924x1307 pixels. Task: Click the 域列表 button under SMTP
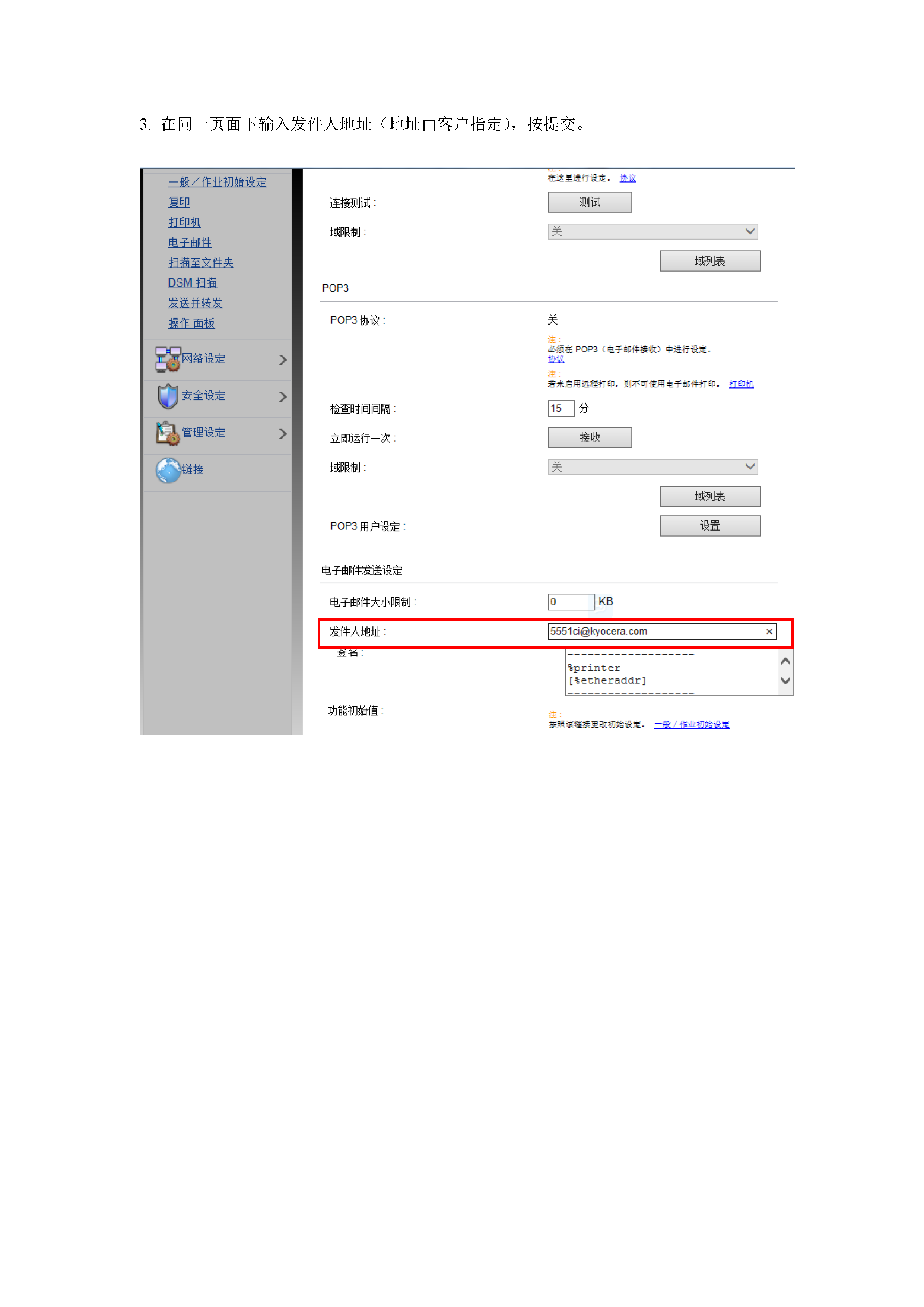[x=709, y=261]
